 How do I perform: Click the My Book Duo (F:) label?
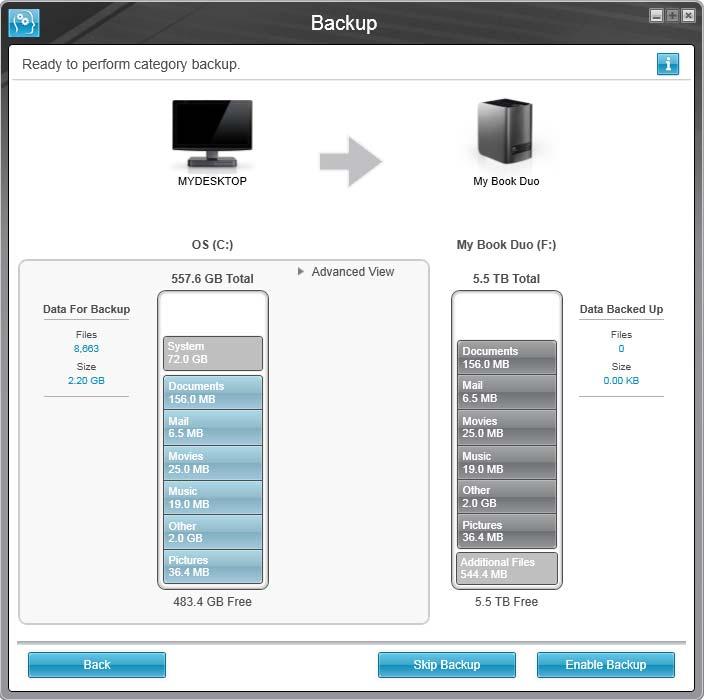click(x=506, y=245)
